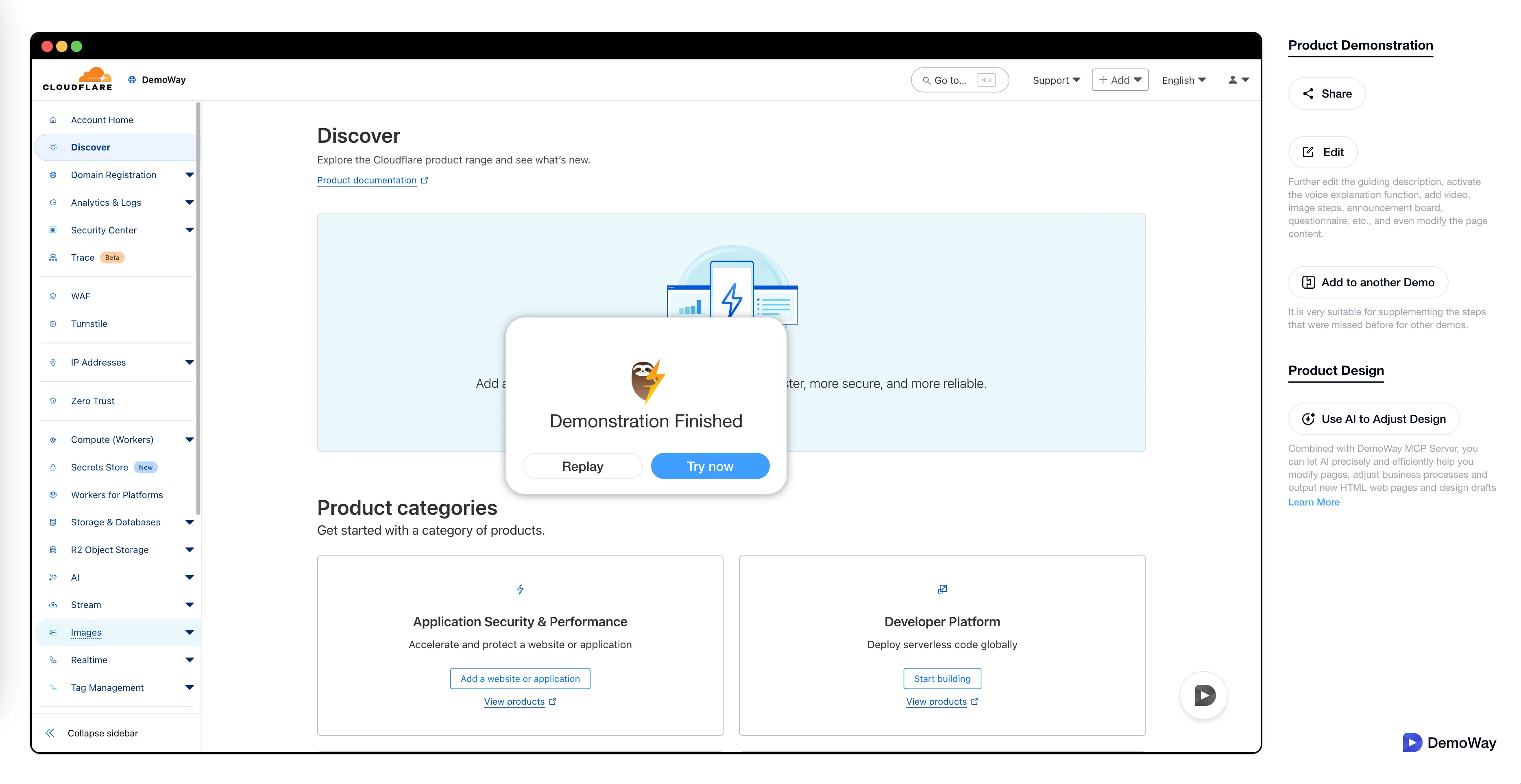Expand the Images section arrow
Screen dimensions: 1521x784
click(190, 632)
